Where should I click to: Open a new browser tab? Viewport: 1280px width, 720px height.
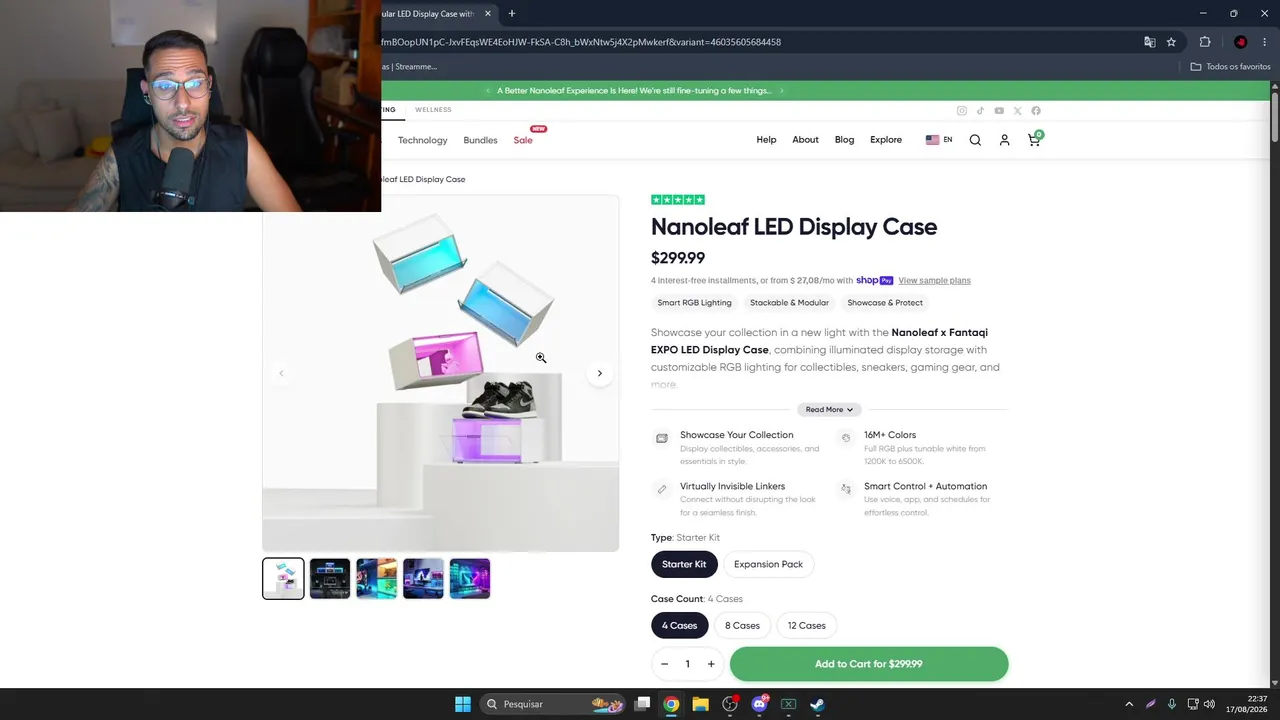pos(512,14)
